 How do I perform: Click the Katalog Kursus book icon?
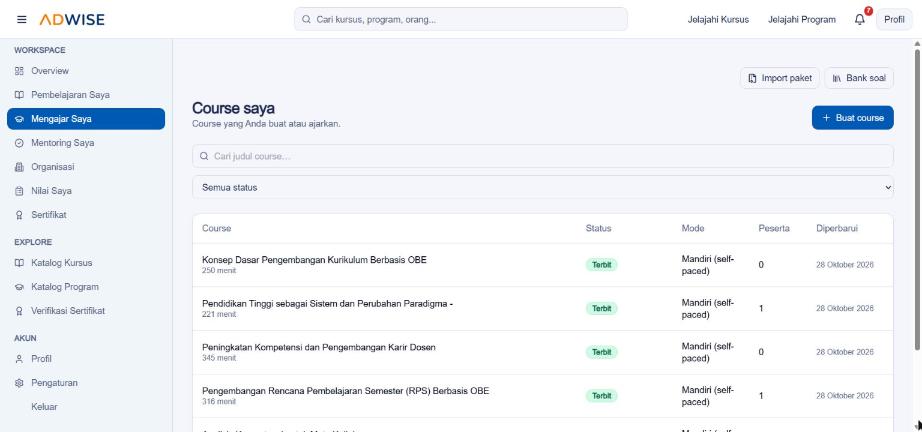(x=19, y=263)
